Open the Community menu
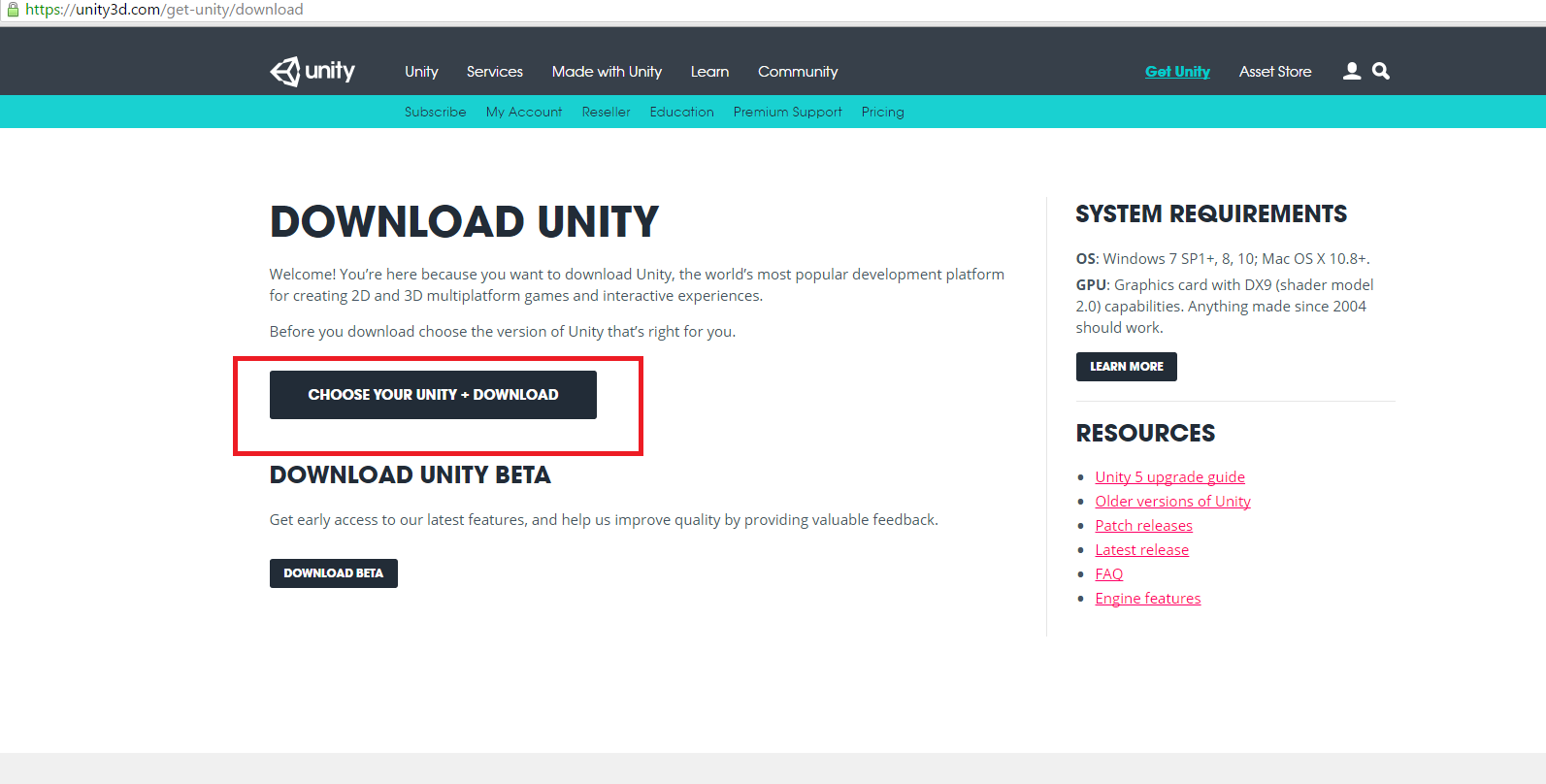This screenshot has height=784, width=1546. pyautogui.click(x=798, y=72)
